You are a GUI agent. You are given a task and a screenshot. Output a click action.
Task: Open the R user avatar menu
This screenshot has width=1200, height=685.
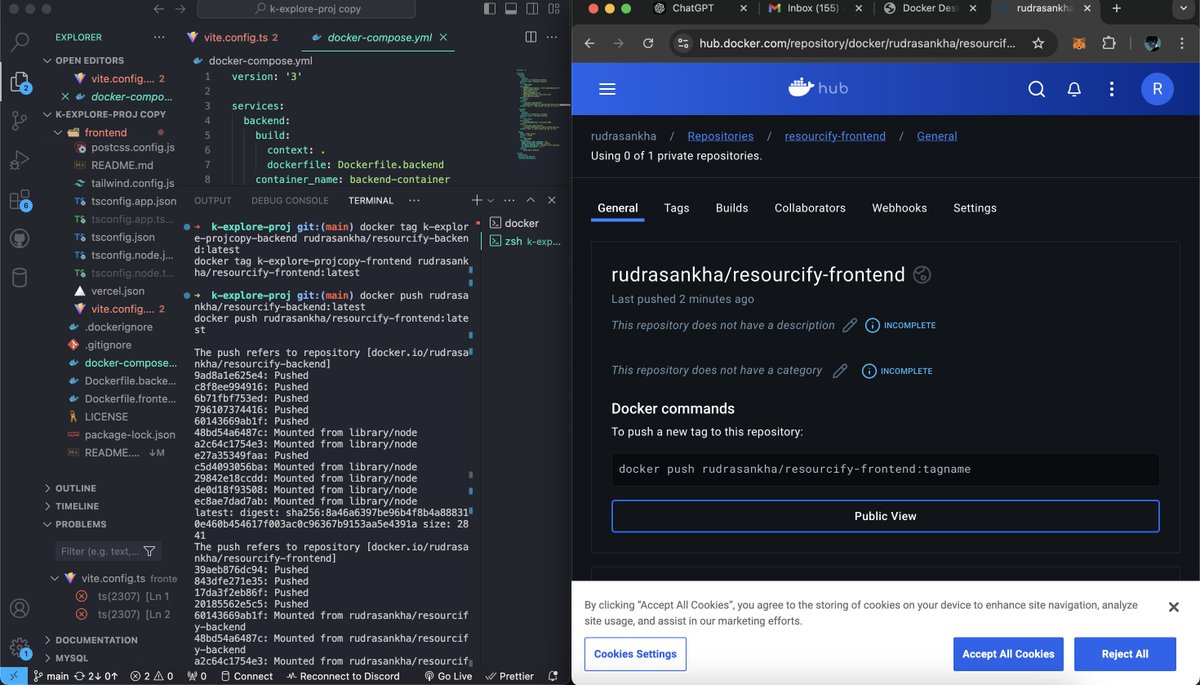point(1157,89)
